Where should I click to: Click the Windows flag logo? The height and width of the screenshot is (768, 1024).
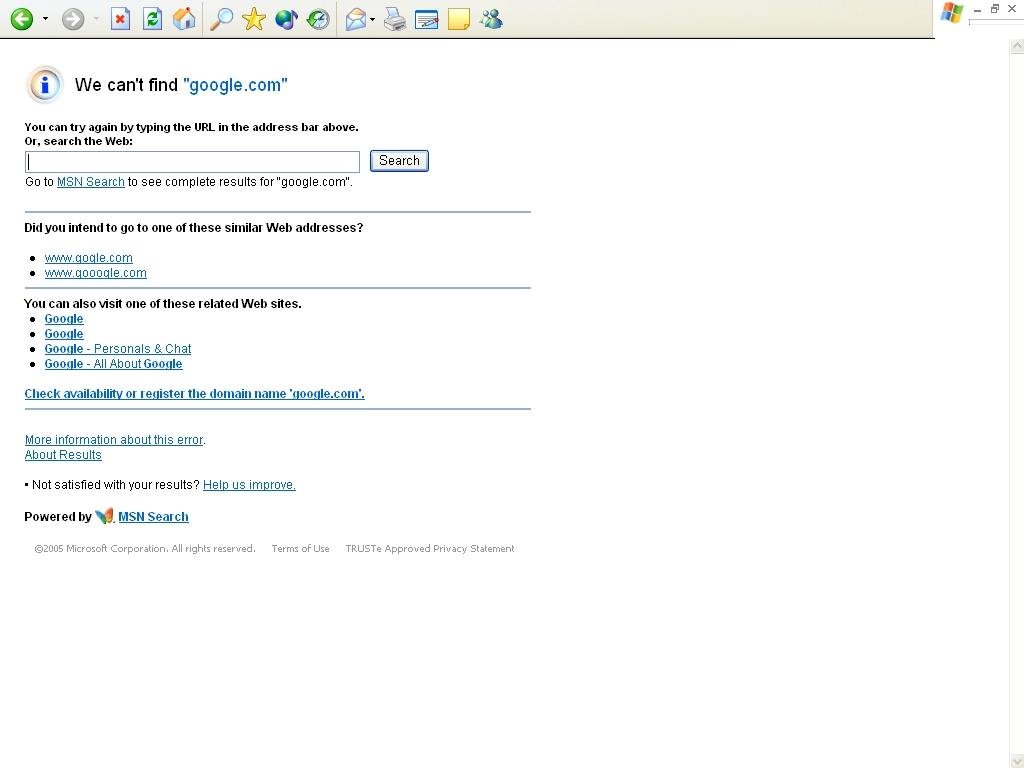point(952,13)
